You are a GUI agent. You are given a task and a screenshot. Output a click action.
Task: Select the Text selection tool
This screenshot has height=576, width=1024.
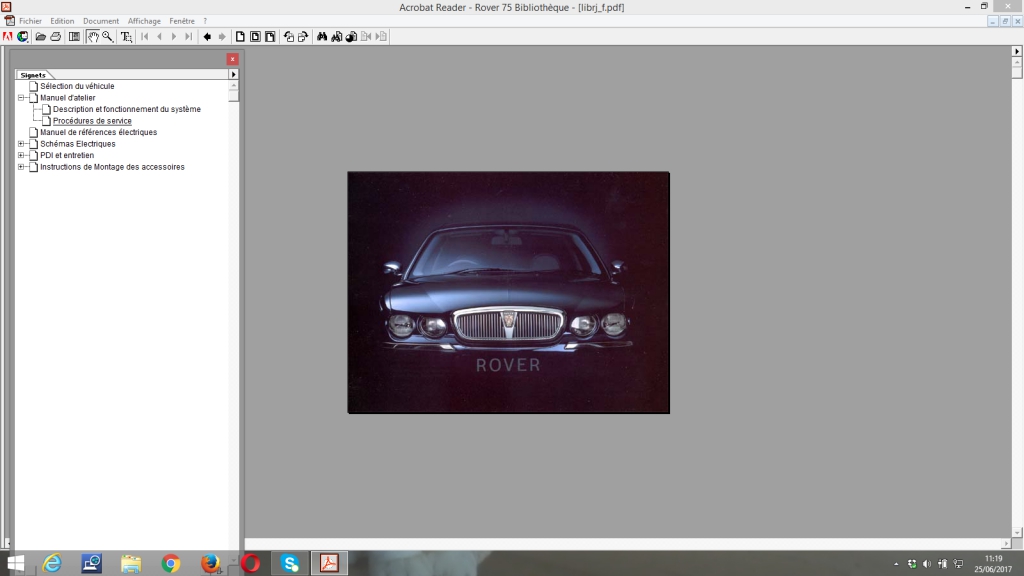click(x=126, y=37)
